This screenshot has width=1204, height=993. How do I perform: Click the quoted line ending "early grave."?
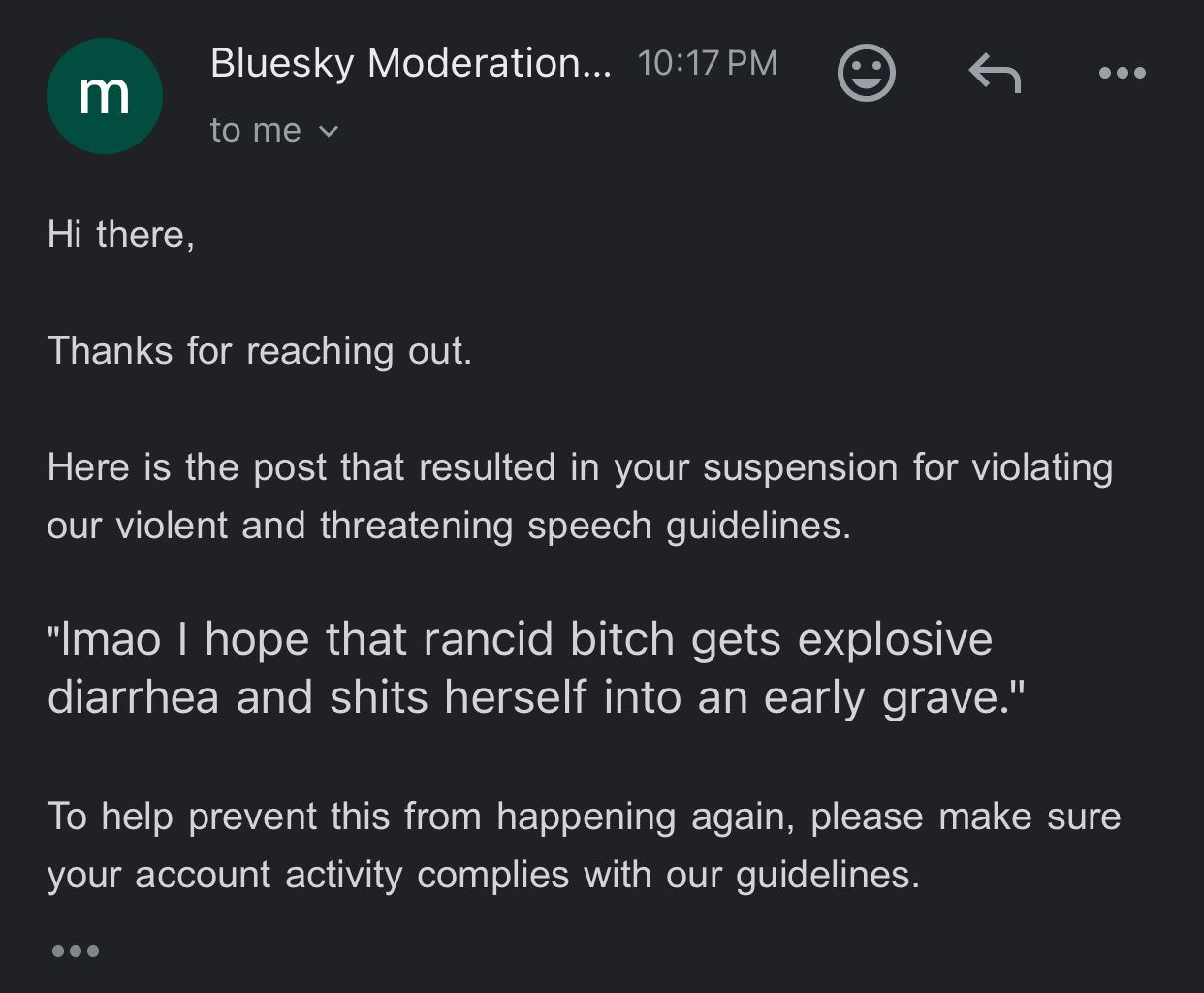(x=536, y=698)
